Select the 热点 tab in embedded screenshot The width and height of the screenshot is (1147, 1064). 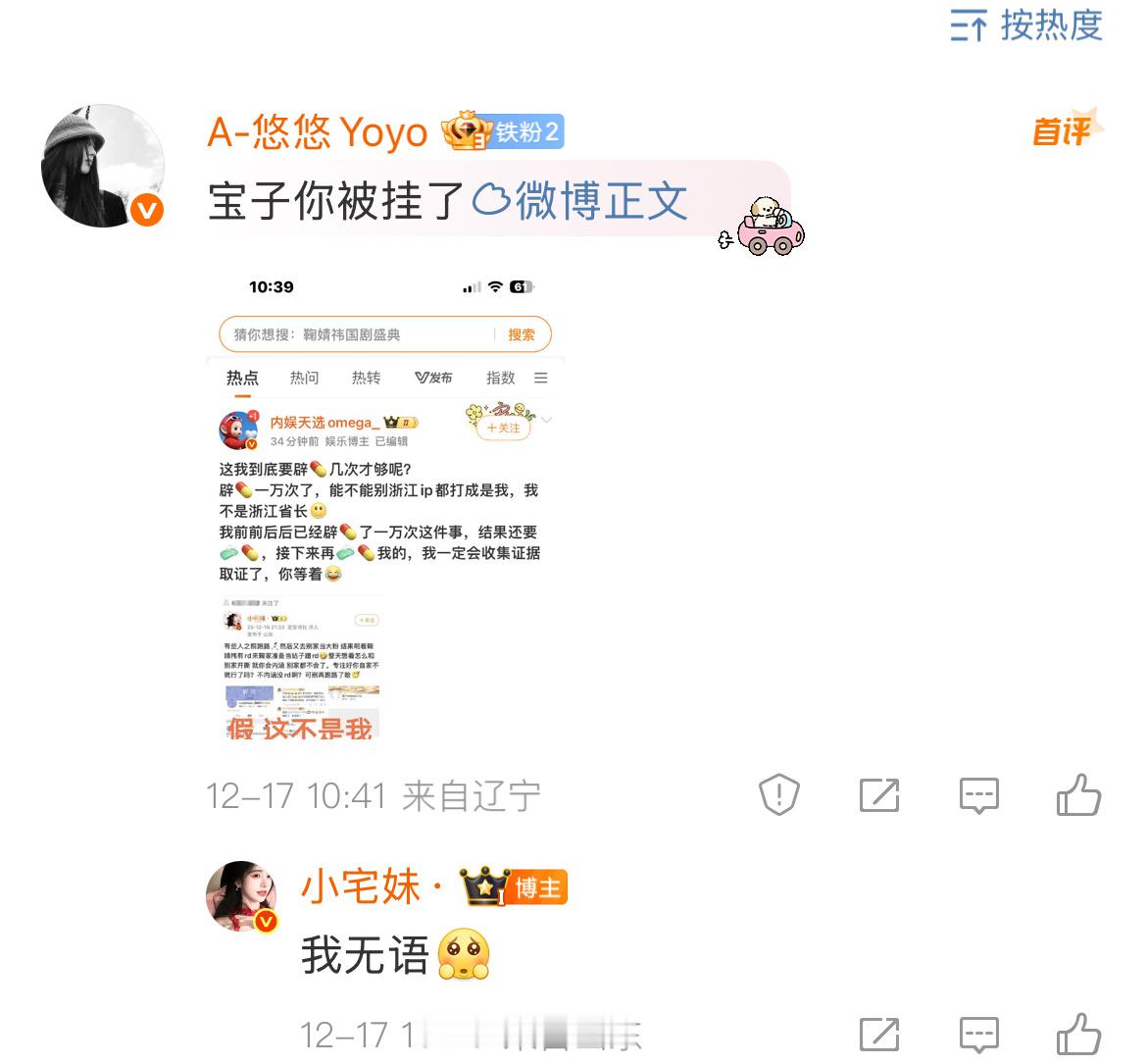(242, 378)
